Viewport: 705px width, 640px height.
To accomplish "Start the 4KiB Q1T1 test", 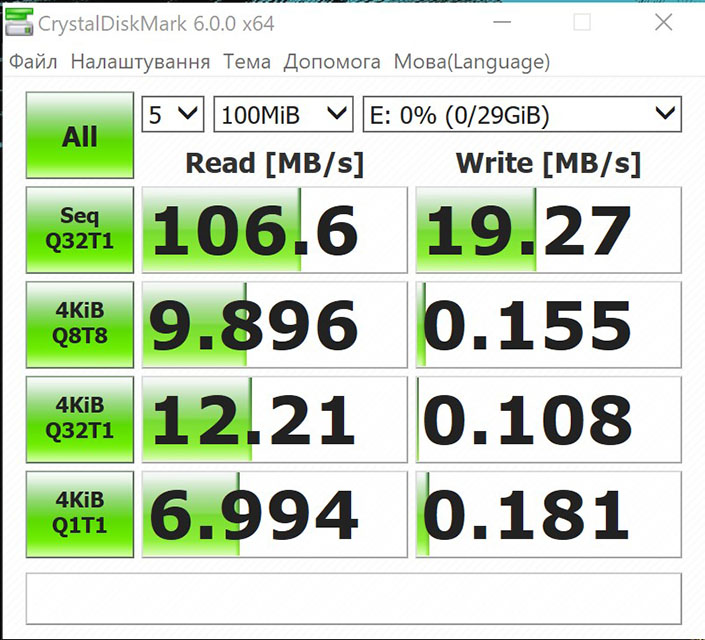I will 80,515.
